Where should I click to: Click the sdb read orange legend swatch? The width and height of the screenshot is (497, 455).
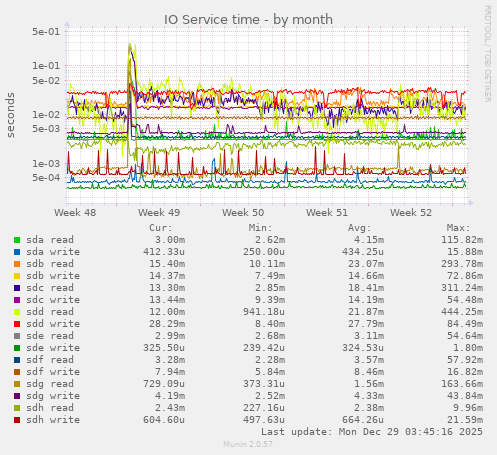click(x=17, y=264)
